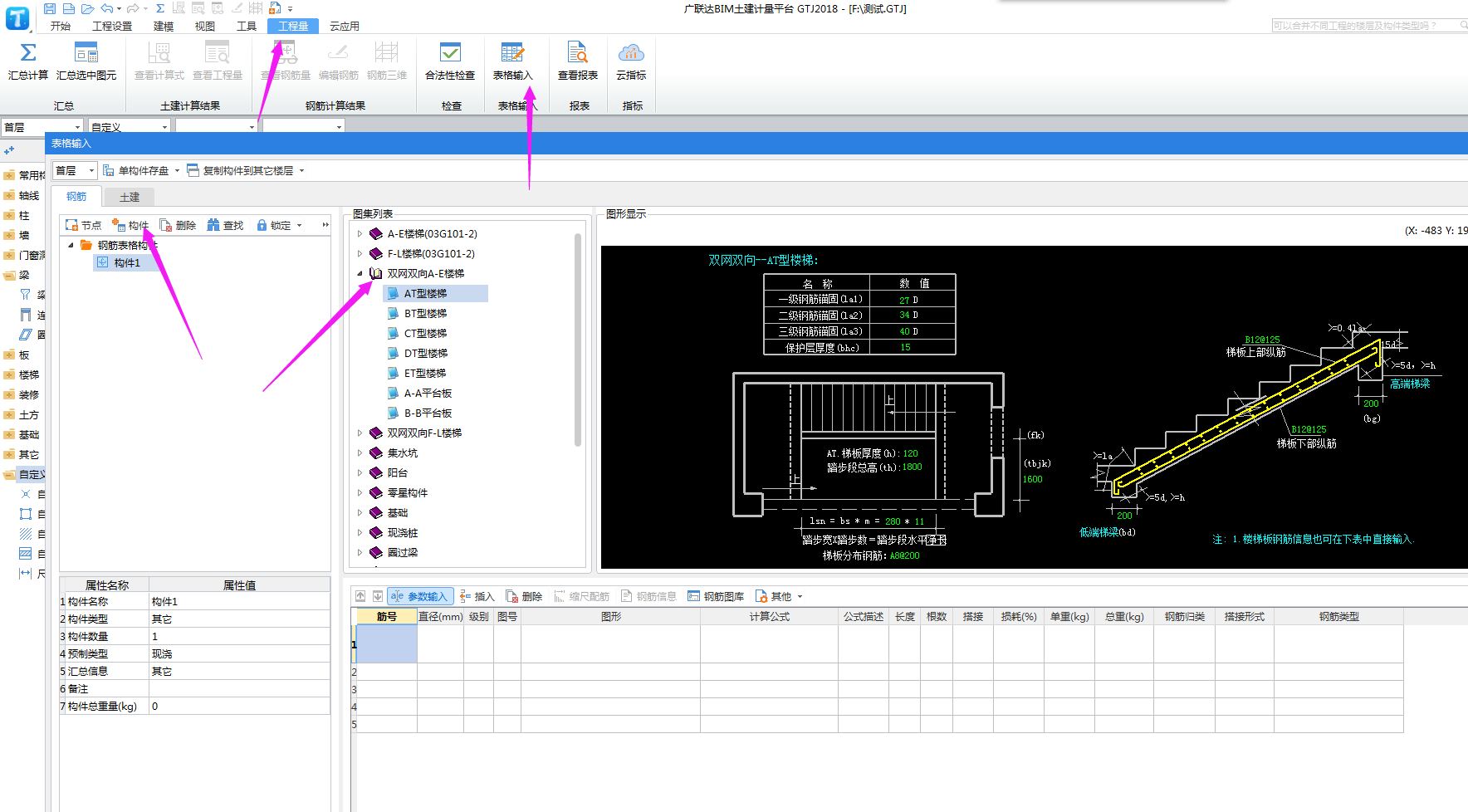Viewport: 1468px width, 812px height.
Task: Click the 锁定 lock button
Action: [274, 225]
